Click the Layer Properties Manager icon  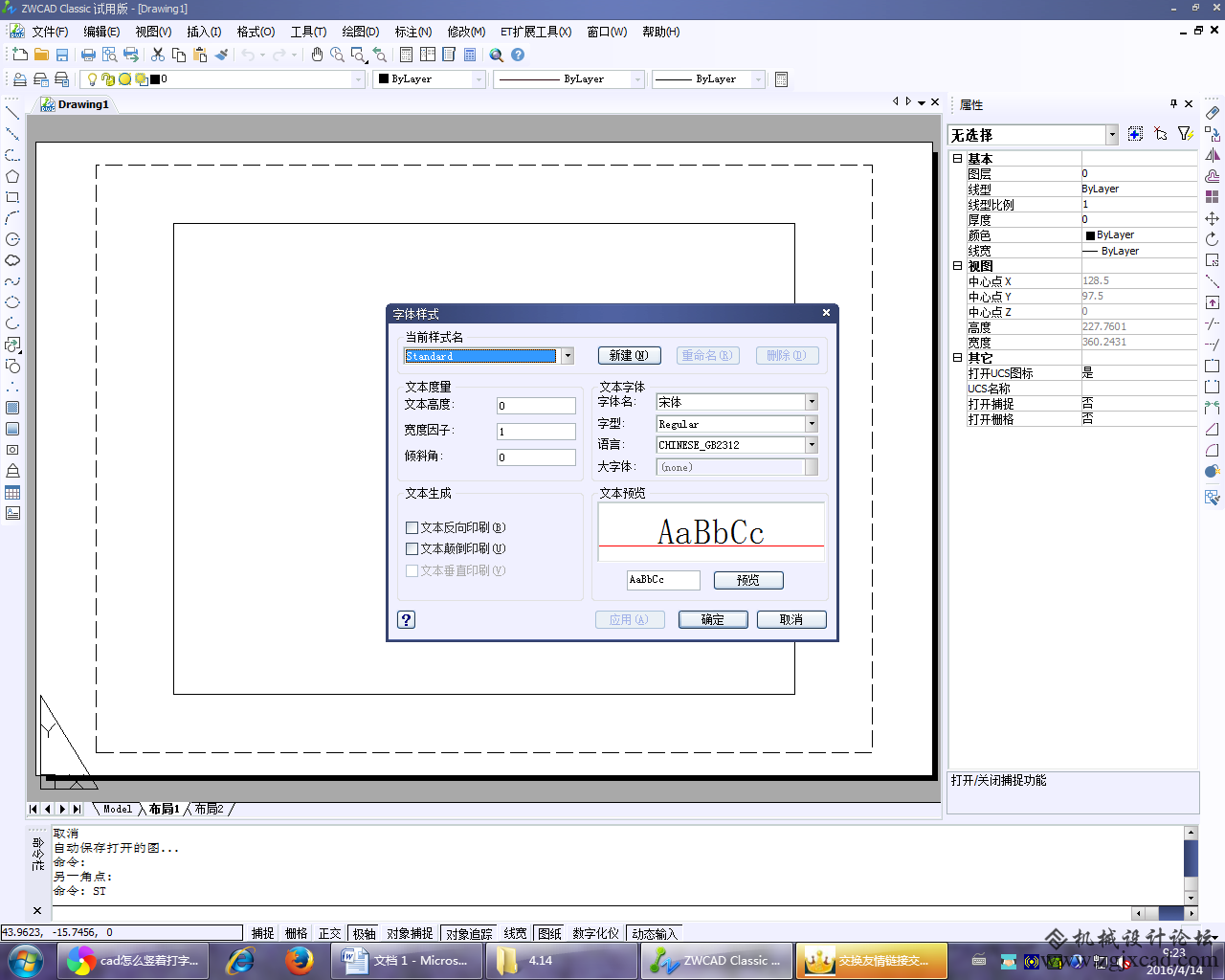pyautogui.click(x=20, y=79)
